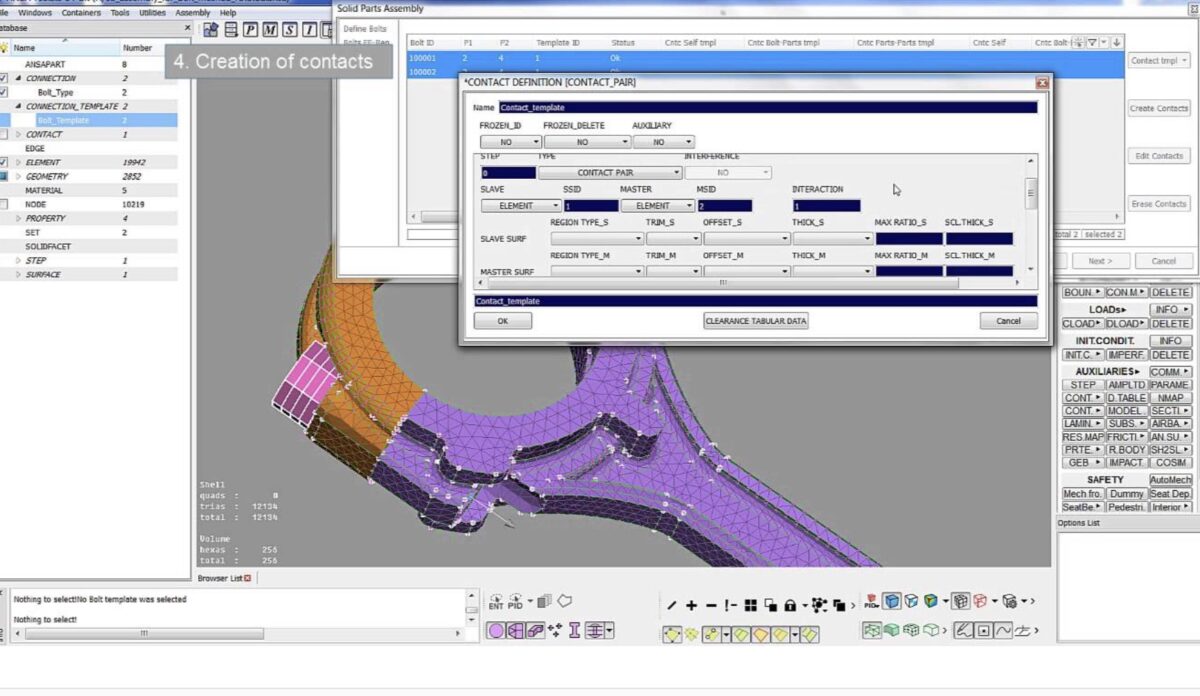Click the four-squares grid icon

pyautogui.click(x=751, y=605)
